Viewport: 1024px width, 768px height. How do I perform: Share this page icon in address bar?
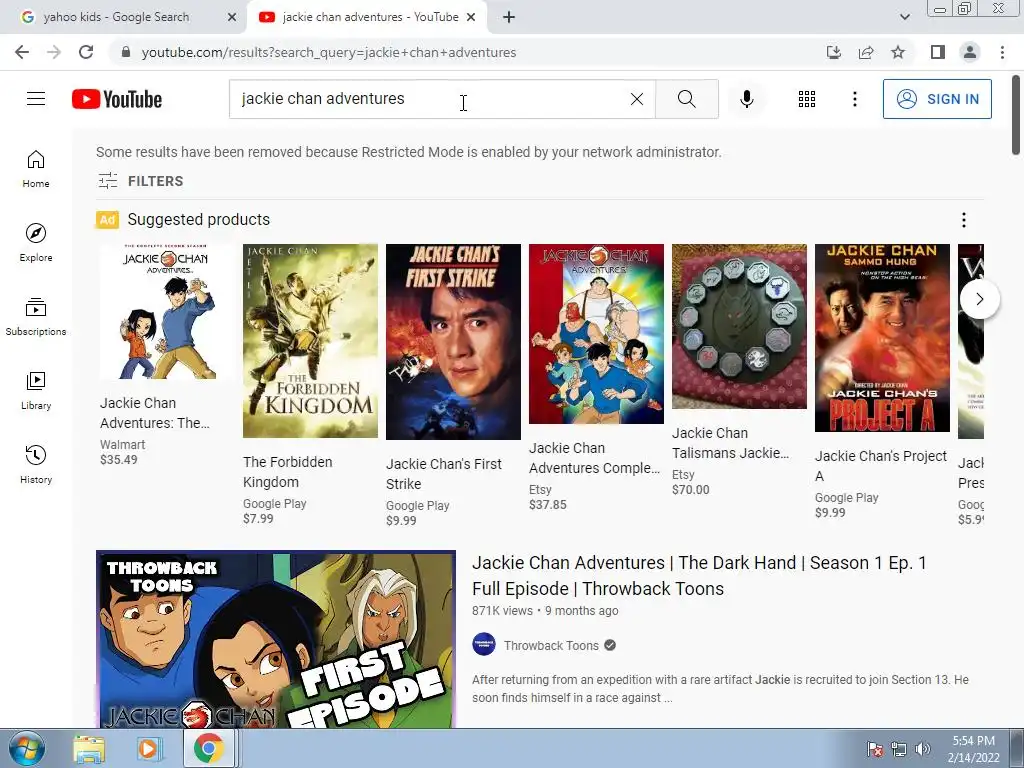coord(866,52)
